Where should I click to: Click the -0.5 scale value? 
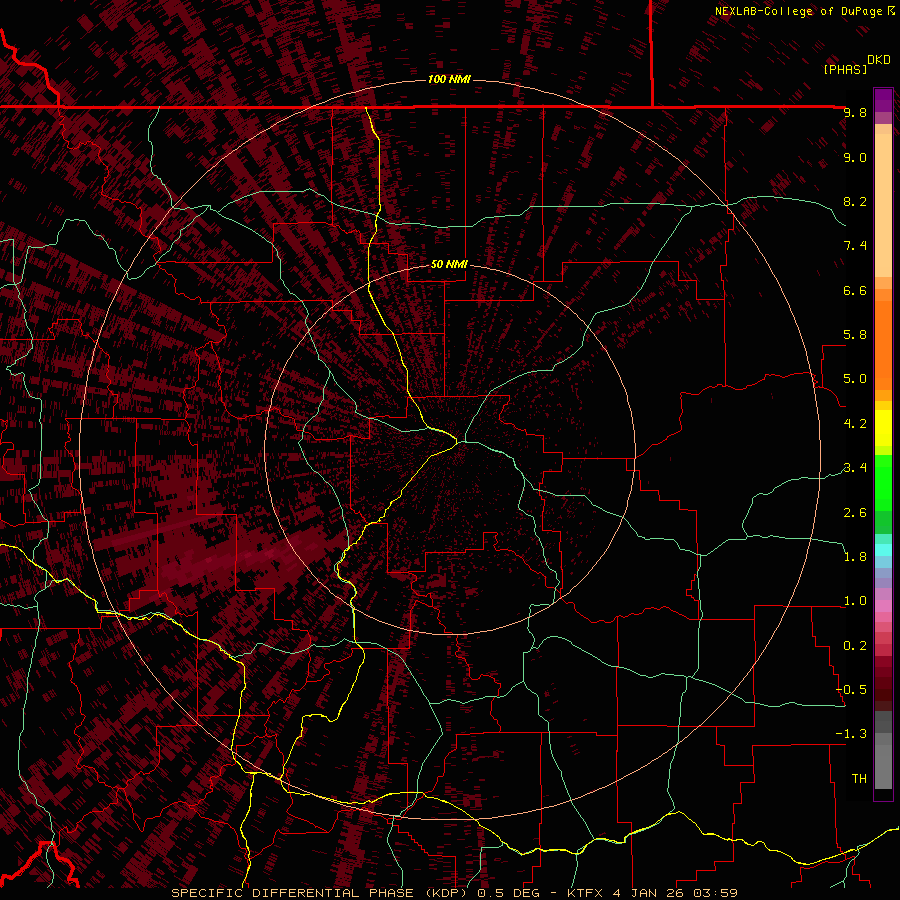click(851, 690)
